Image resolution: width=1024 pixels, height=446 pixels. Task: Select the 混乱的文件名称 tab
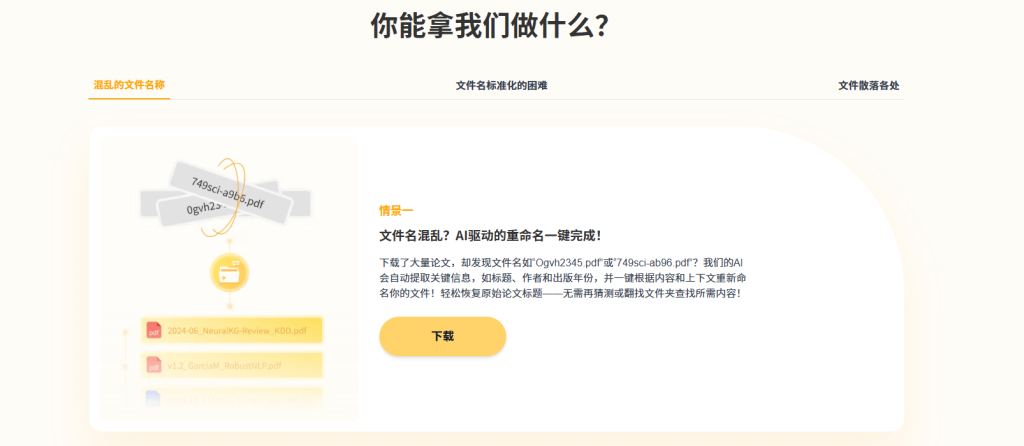(x=129, y=86)
